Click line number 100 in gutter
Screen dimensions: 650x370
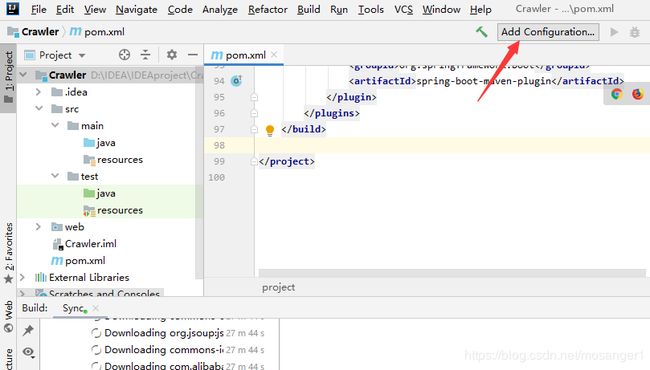pos(216,177)
